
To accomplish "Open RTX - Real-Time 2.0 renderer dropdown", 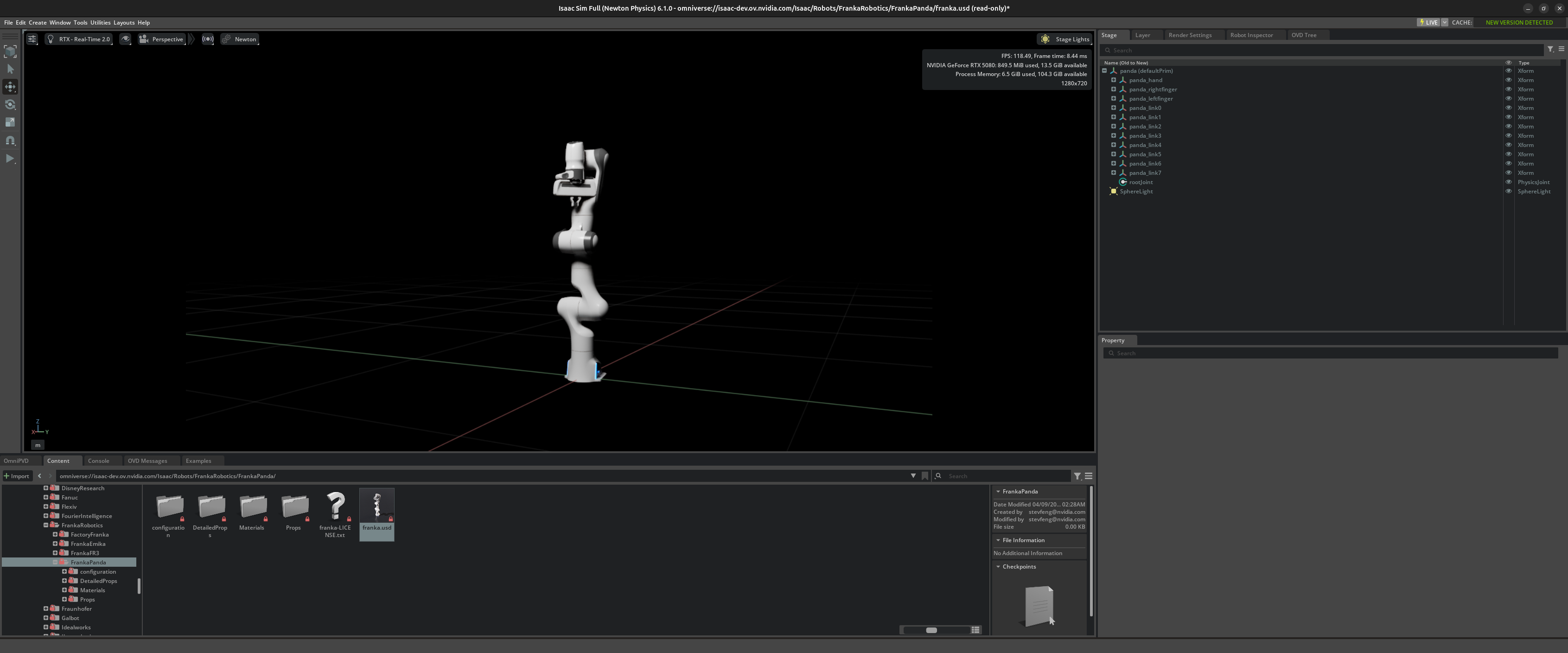I will (x=78, y=39).
